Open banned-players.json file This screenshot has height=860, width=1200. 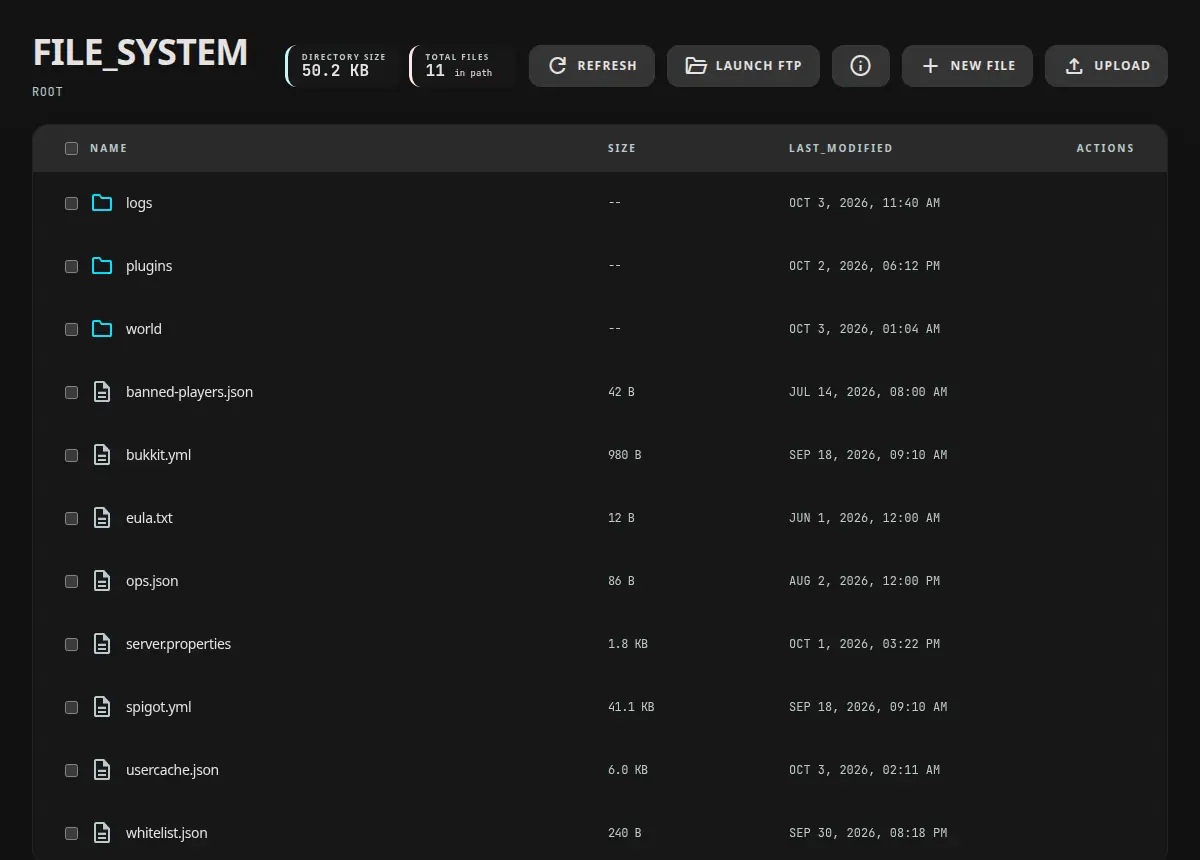189,392
